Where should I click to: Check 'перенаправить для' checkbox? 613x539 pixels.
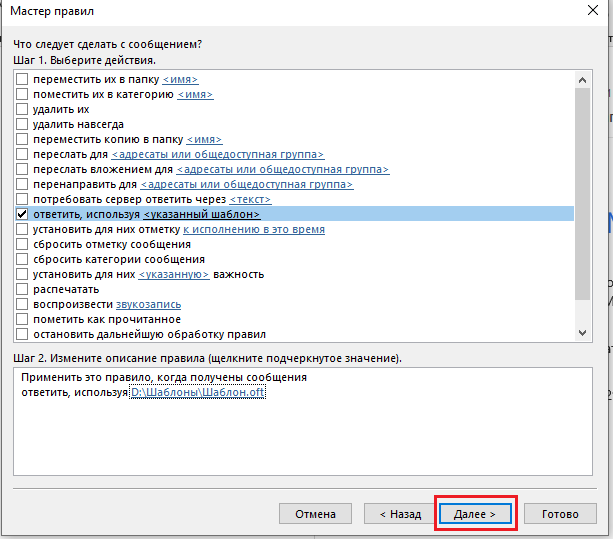tap(22, 184)
